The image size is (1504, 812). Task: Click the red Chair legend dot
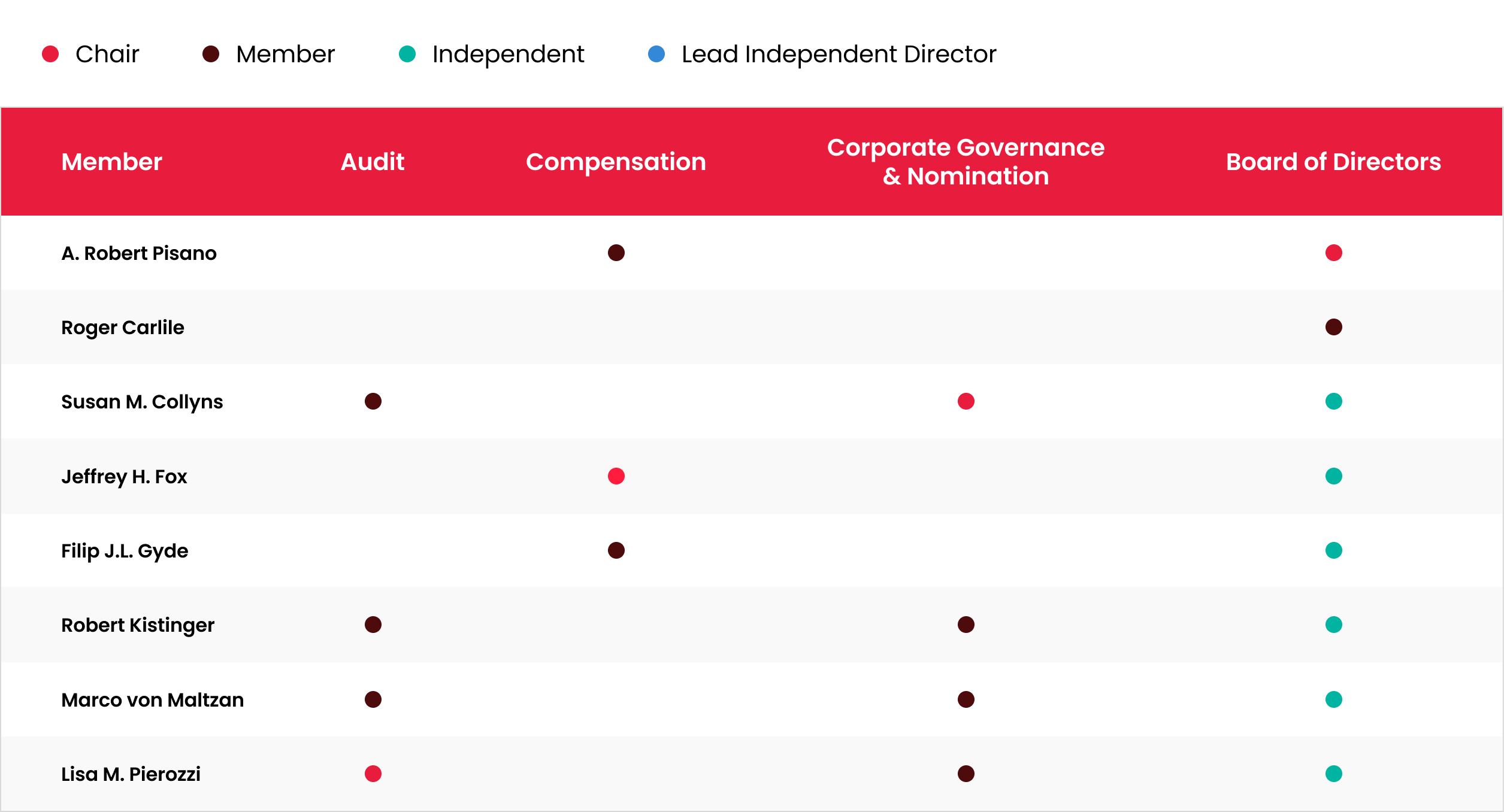tap(50, 54)
